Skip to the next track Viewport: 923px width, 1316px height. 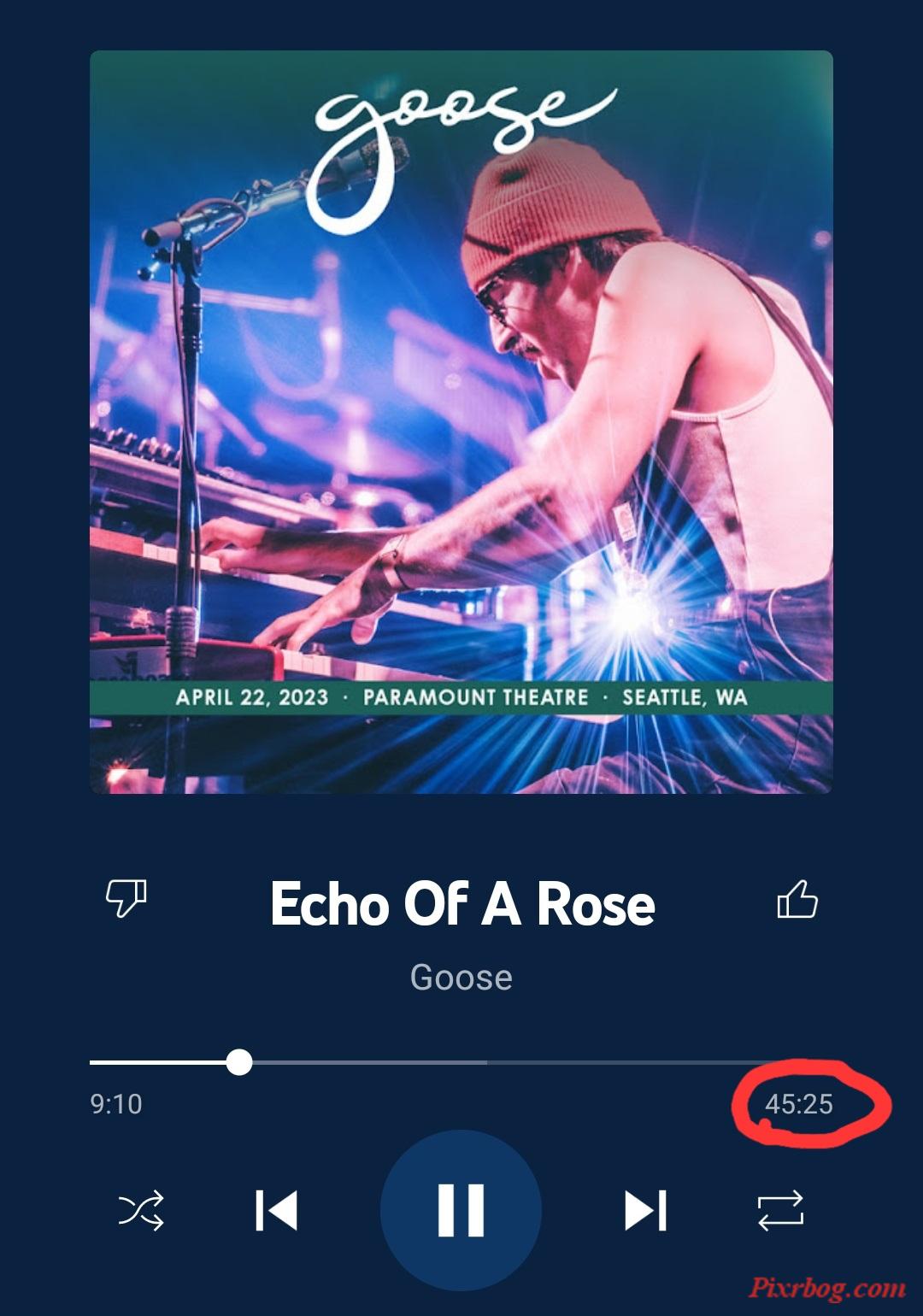(x=645, y=1211)
